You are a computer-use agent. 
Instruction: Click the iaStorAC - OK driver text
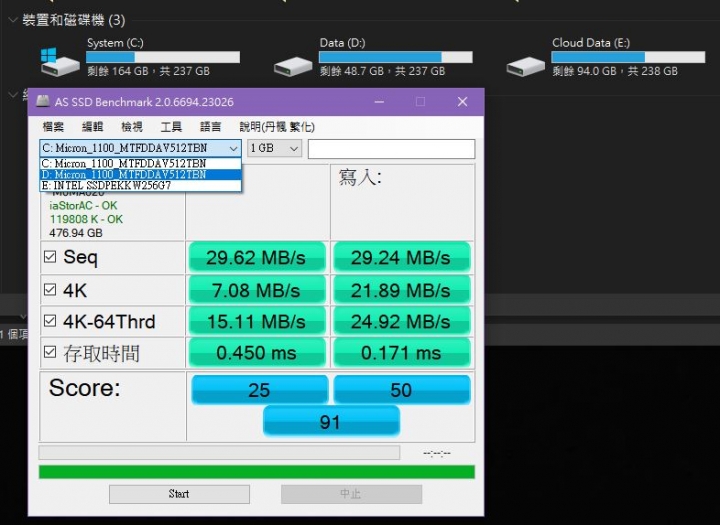point(83,206)
